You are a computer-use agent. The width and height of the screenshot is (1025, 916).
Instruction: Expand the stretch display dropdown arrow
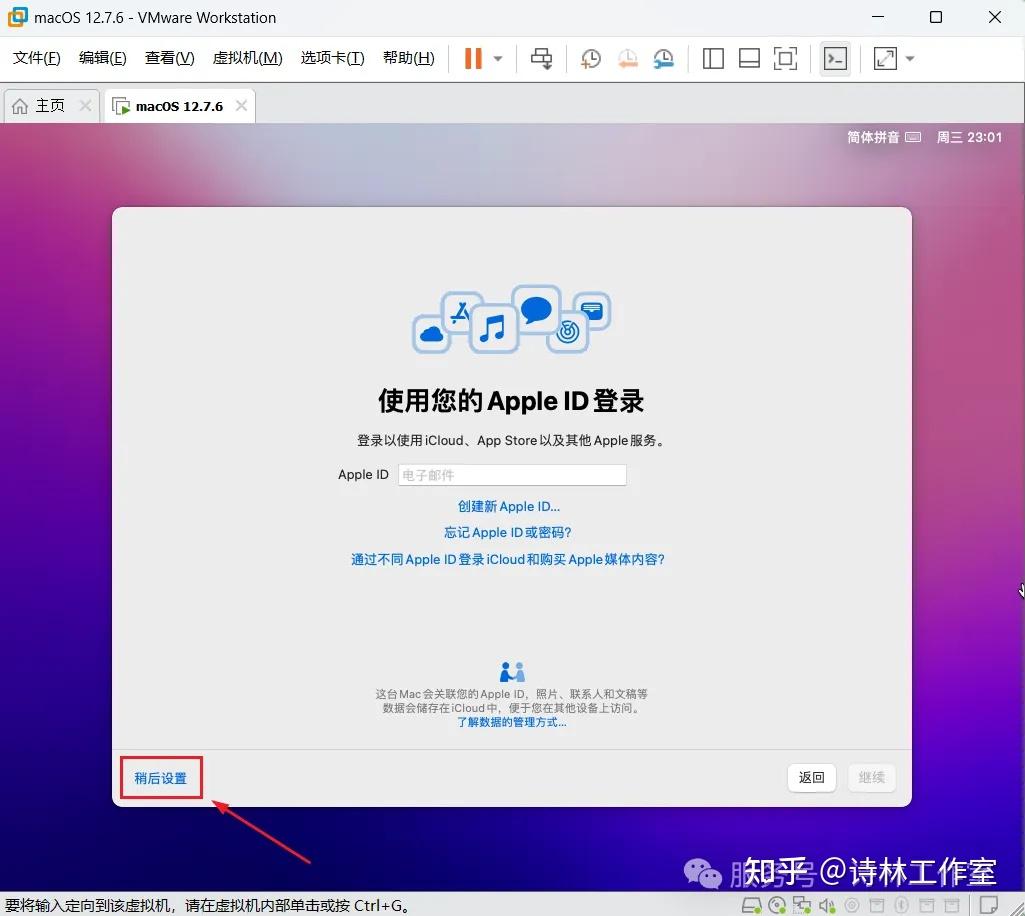coord(910,59)
